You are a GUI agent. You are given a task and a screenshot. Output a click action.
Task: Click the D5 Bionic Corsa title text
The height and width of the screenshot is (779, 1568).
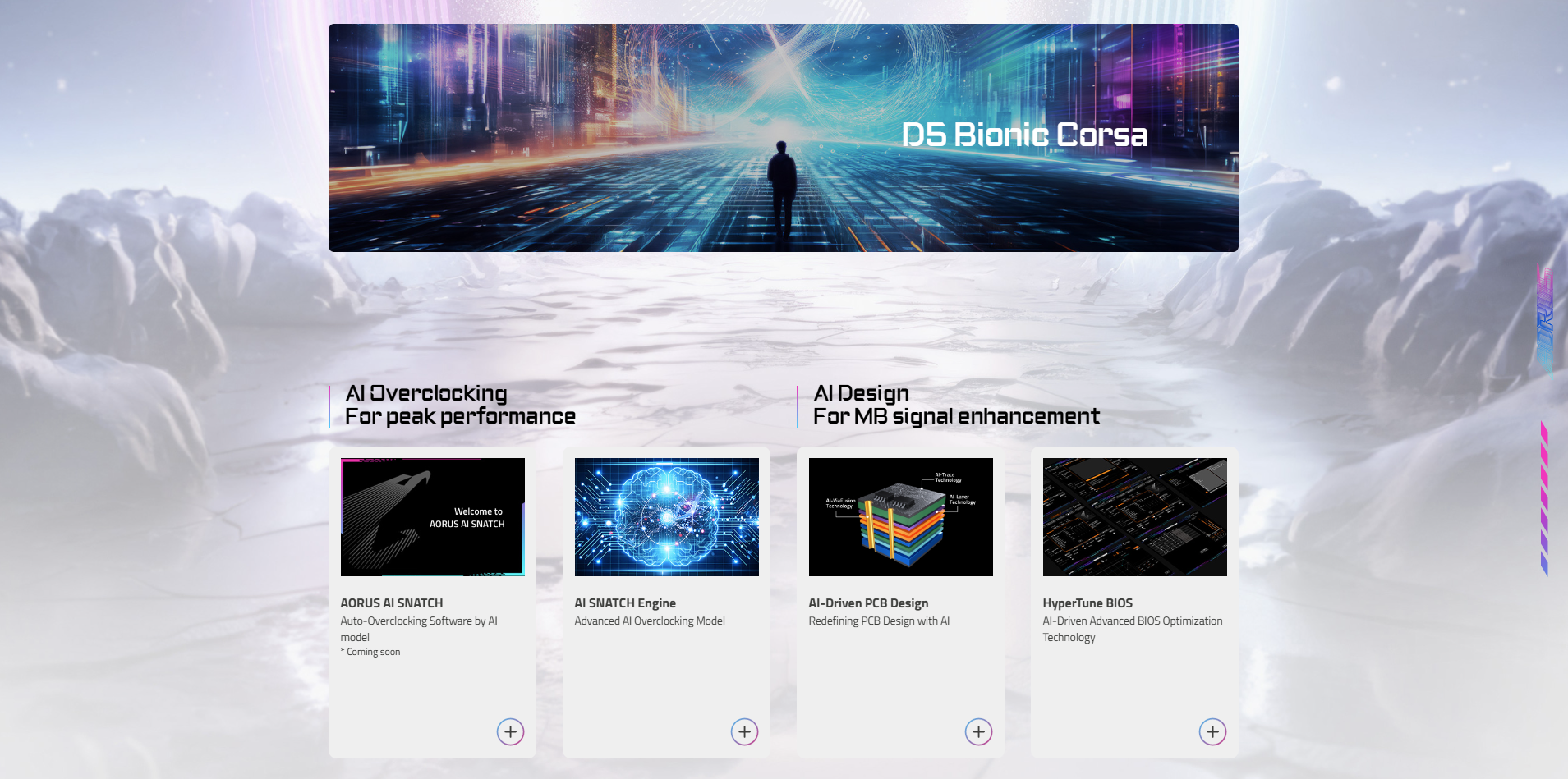pyautogui.click(x=1024, y=135)
